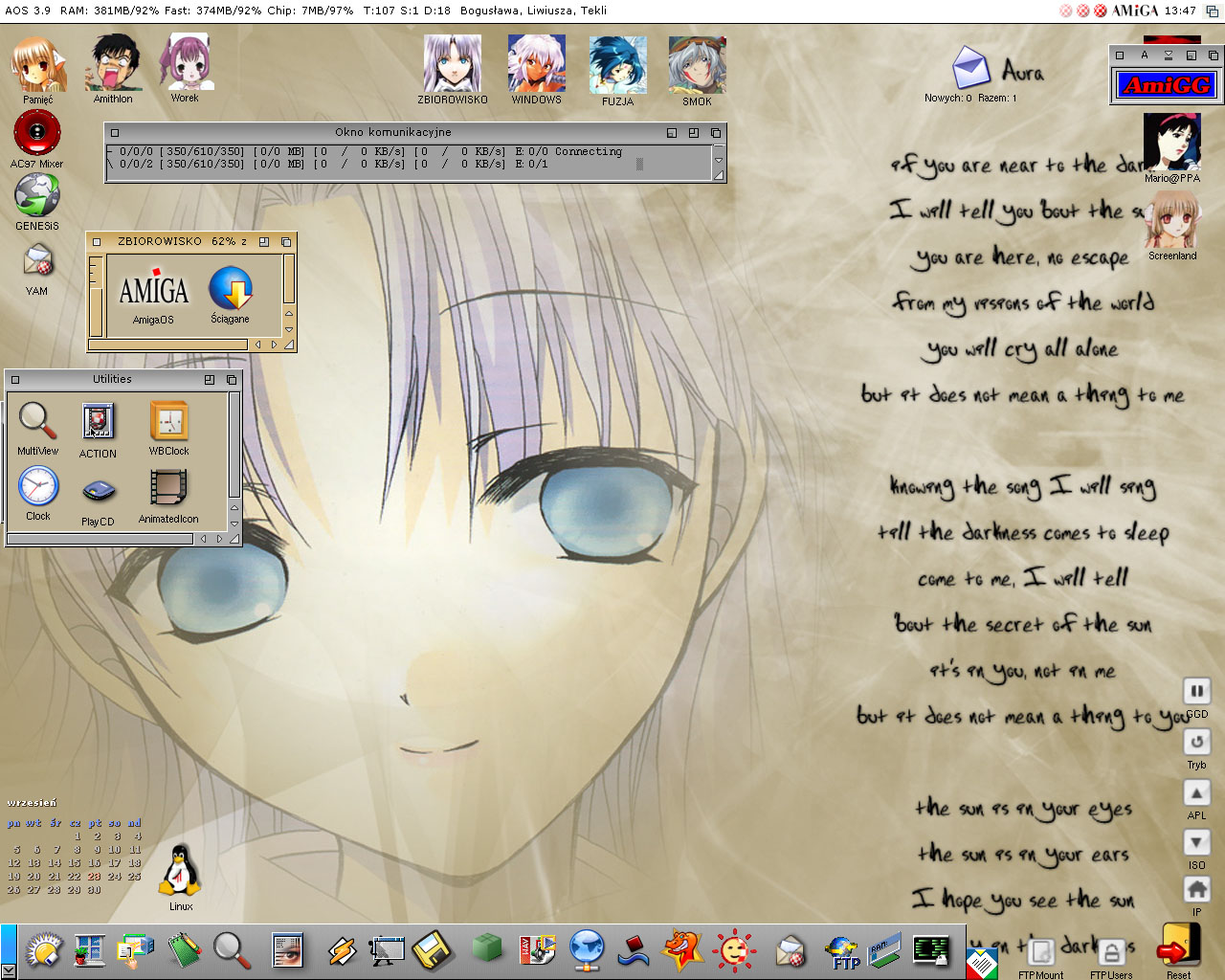Open the Pamięć desktop icon
Image resolution: width=1225 pixels, height=980 pixels.
pos(38,65)
